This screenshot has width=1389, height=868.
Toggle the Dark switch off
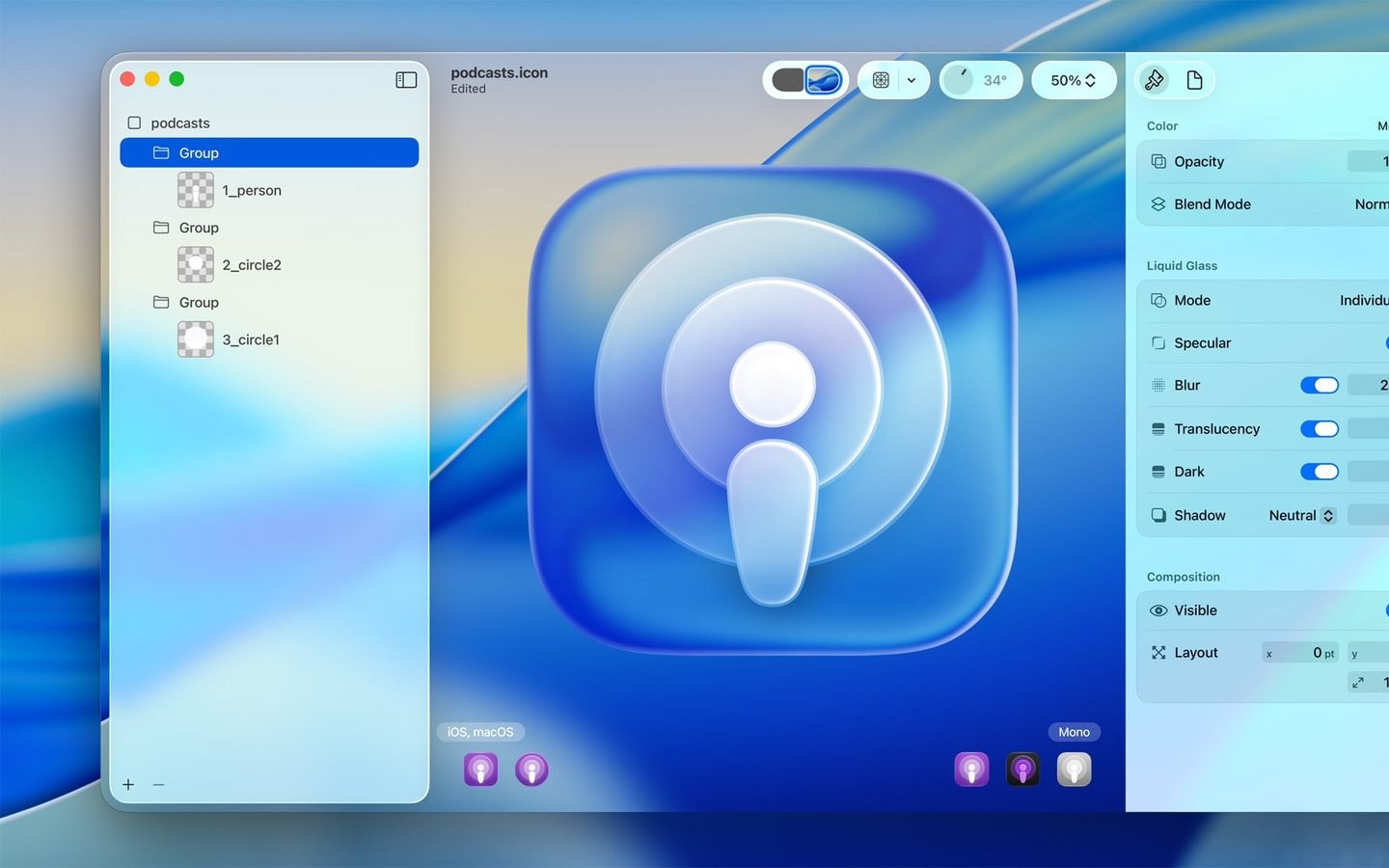(1319, 472)
